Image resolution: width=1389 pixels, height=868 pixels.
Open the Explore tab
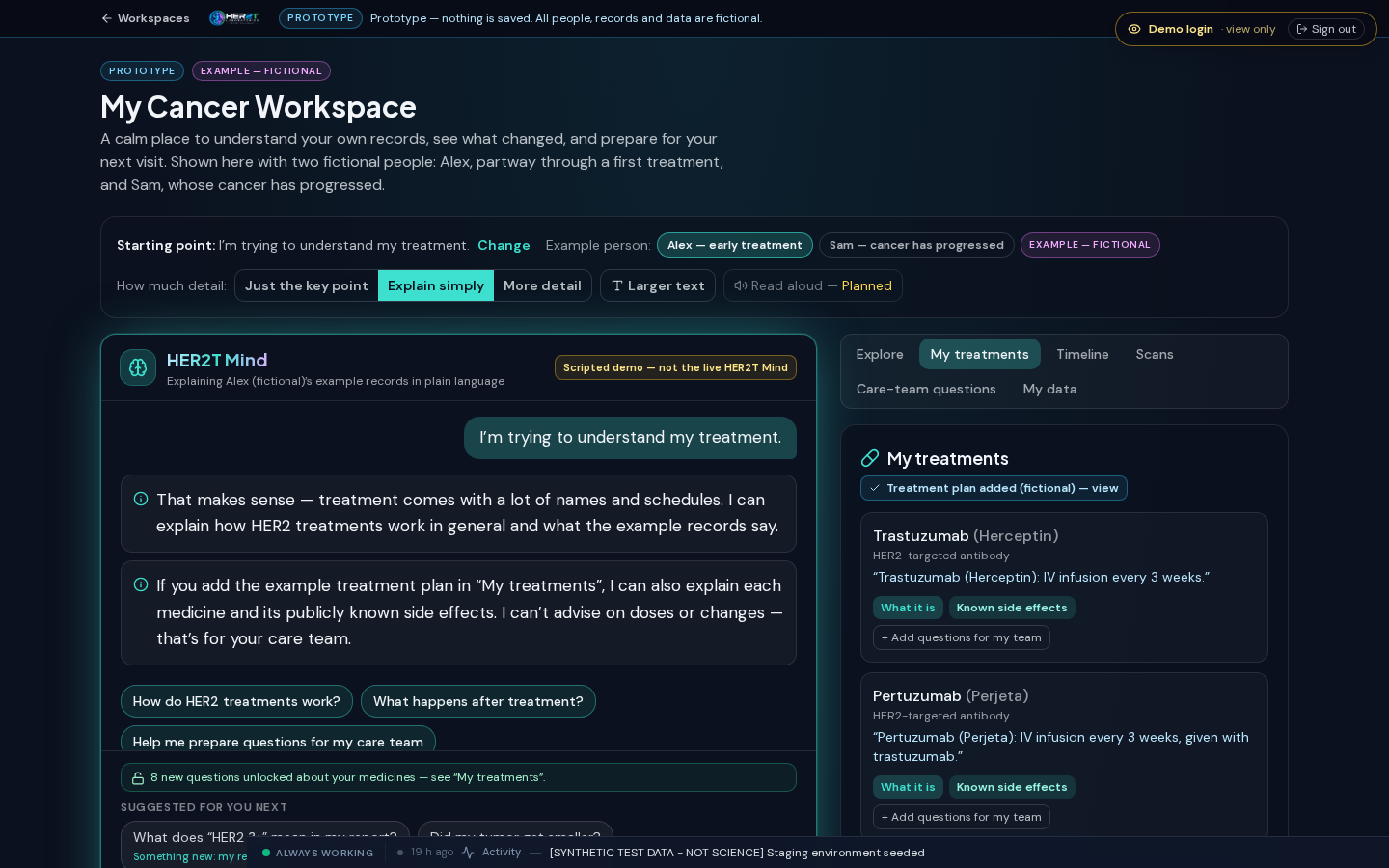pos(880,354)
